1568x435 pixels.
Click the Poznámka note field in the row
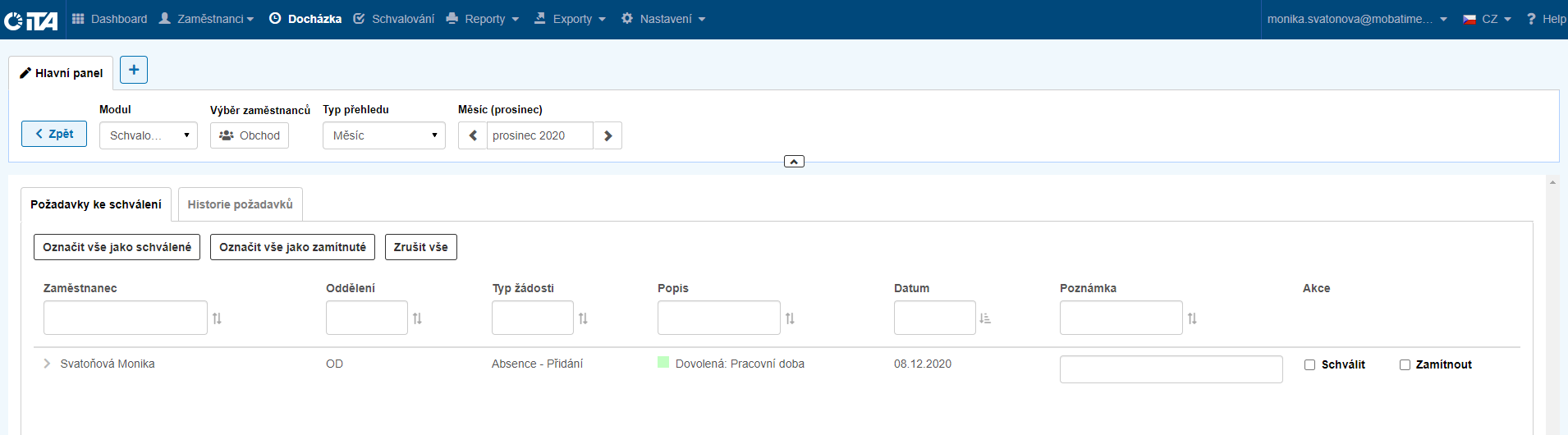pyautogui.click(x=1171, y=369)
